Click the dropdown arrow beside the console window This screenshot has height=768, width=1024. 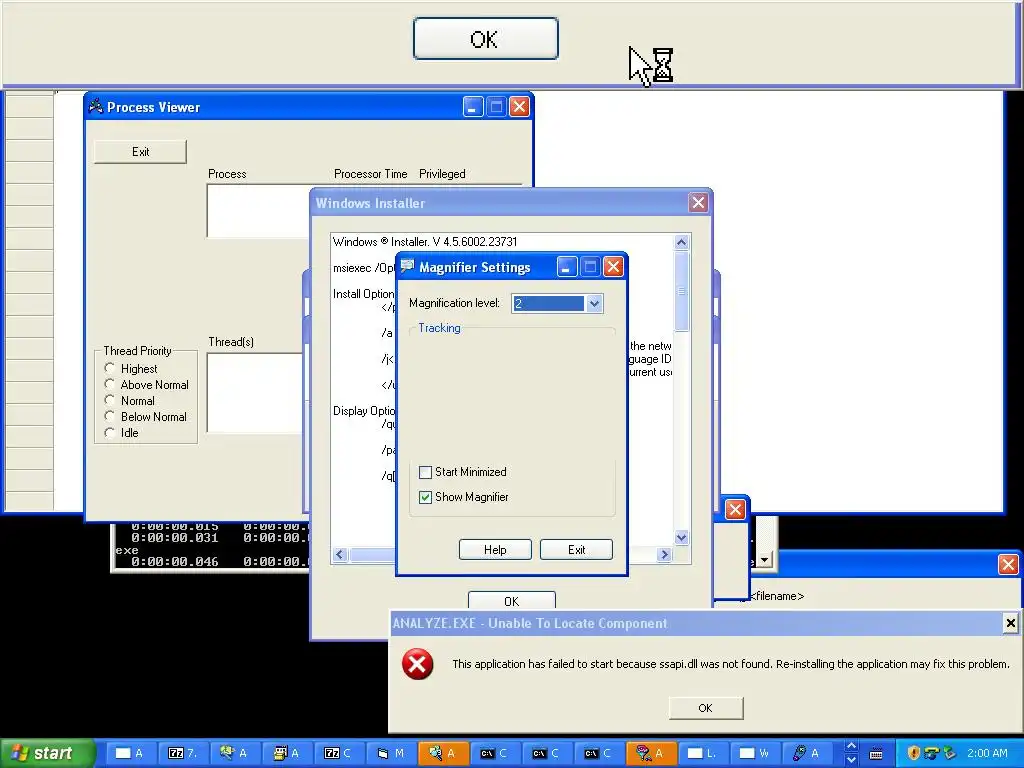point(764,560)
